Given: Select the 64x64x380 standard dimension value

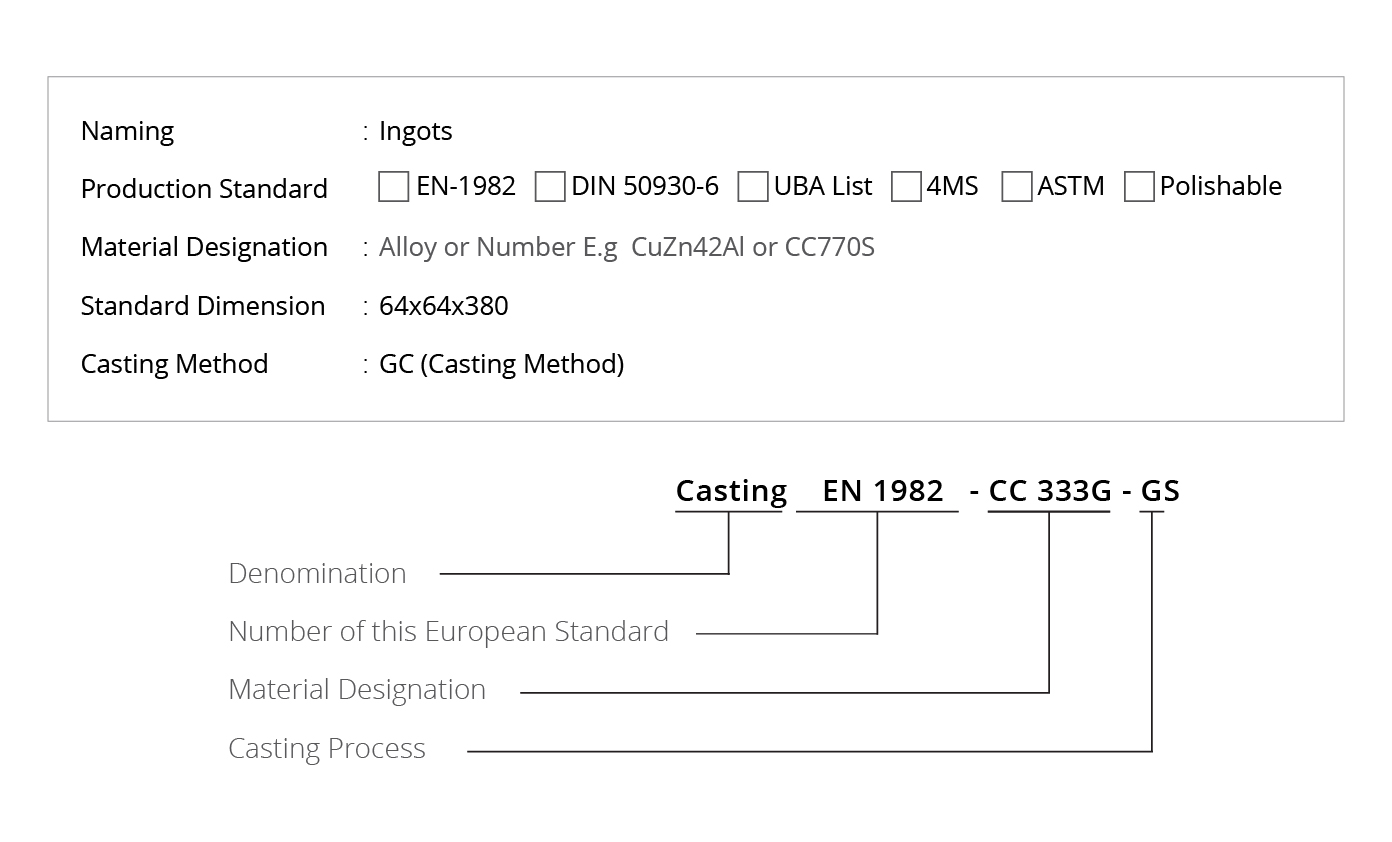Looking at the screenshot, I should point(444,306).
